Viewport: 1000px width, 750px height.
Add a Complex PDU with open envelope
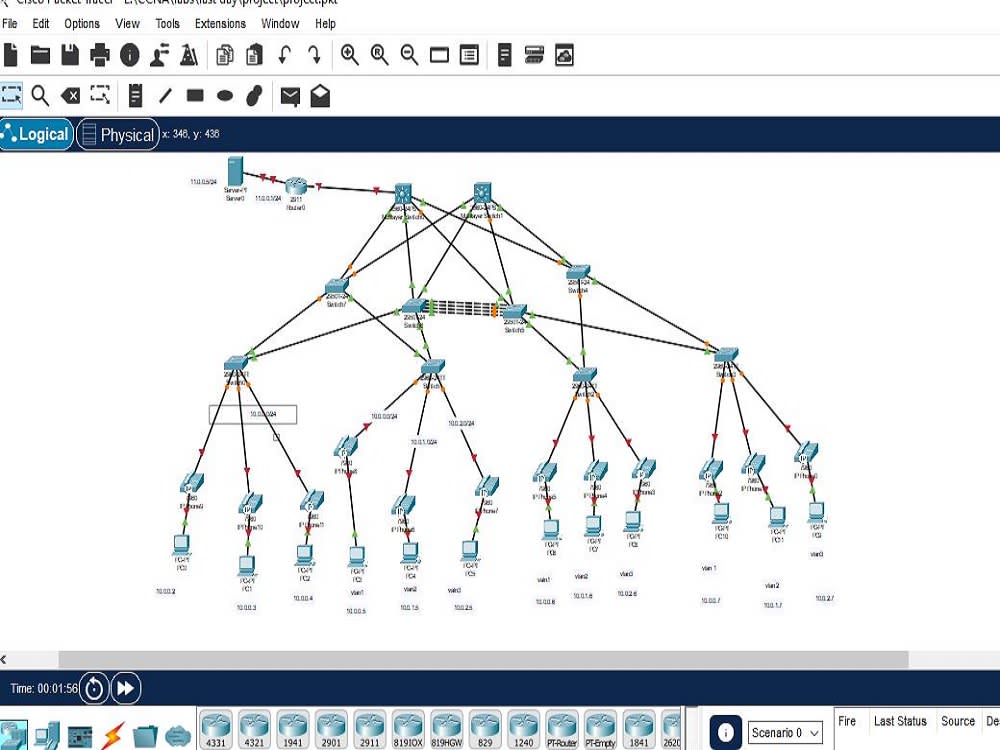click(320, 96)
